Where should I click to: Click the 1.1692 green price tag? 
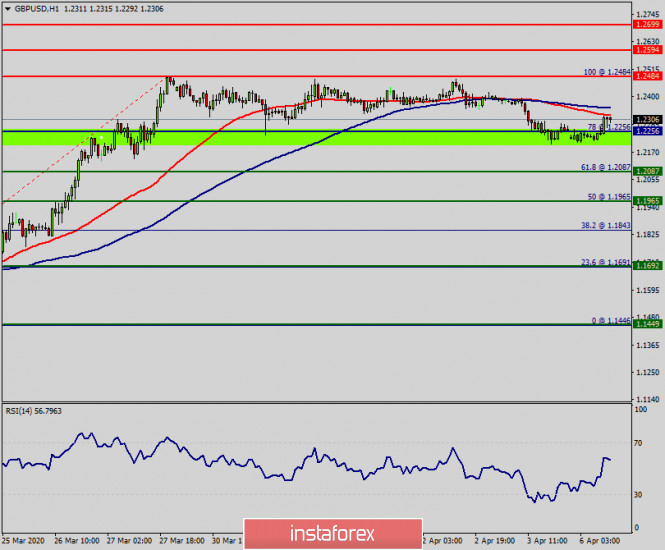coord(646,267)
